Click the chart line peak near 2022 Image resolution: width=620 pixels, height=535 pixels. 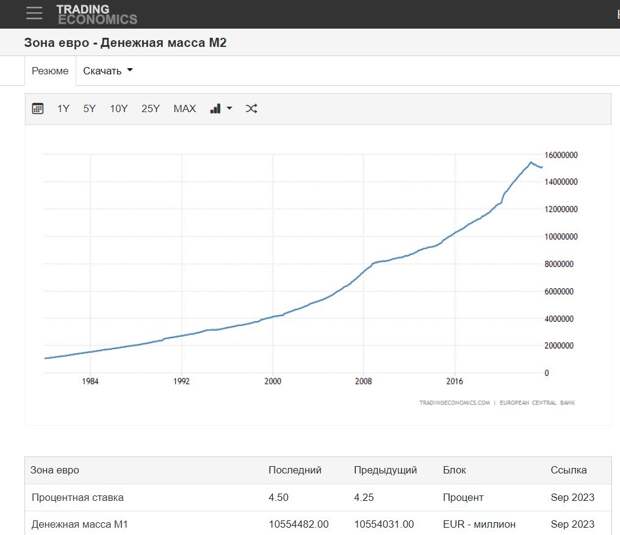531,162
